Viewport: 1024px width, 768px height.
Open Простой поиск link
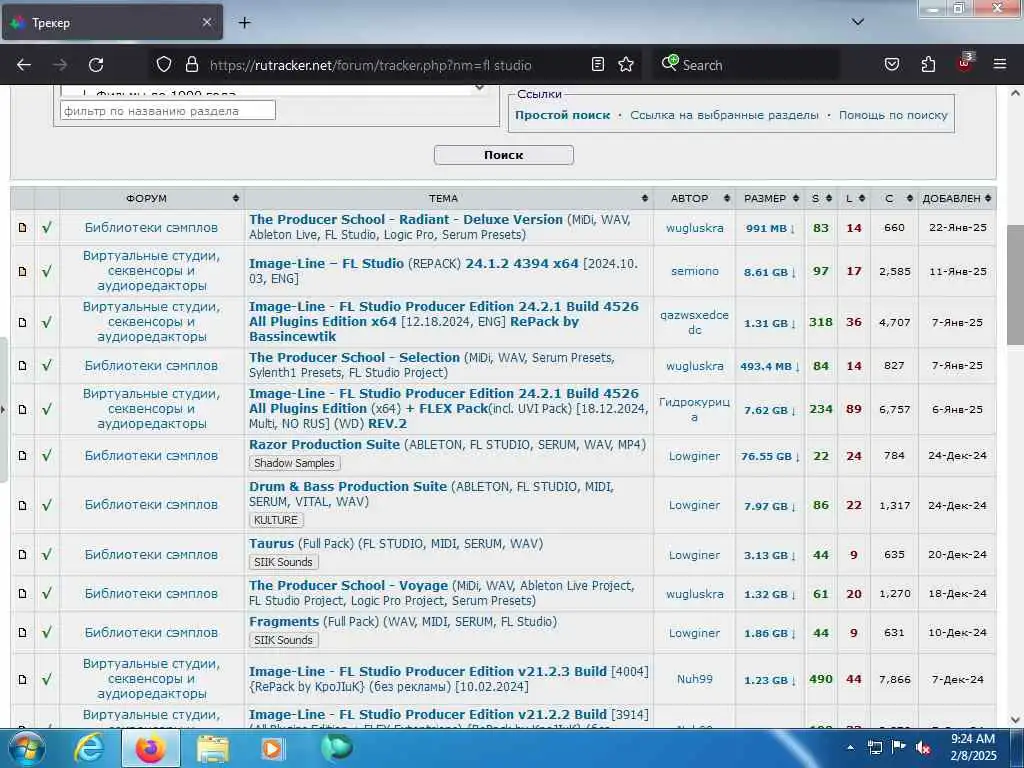562,115
